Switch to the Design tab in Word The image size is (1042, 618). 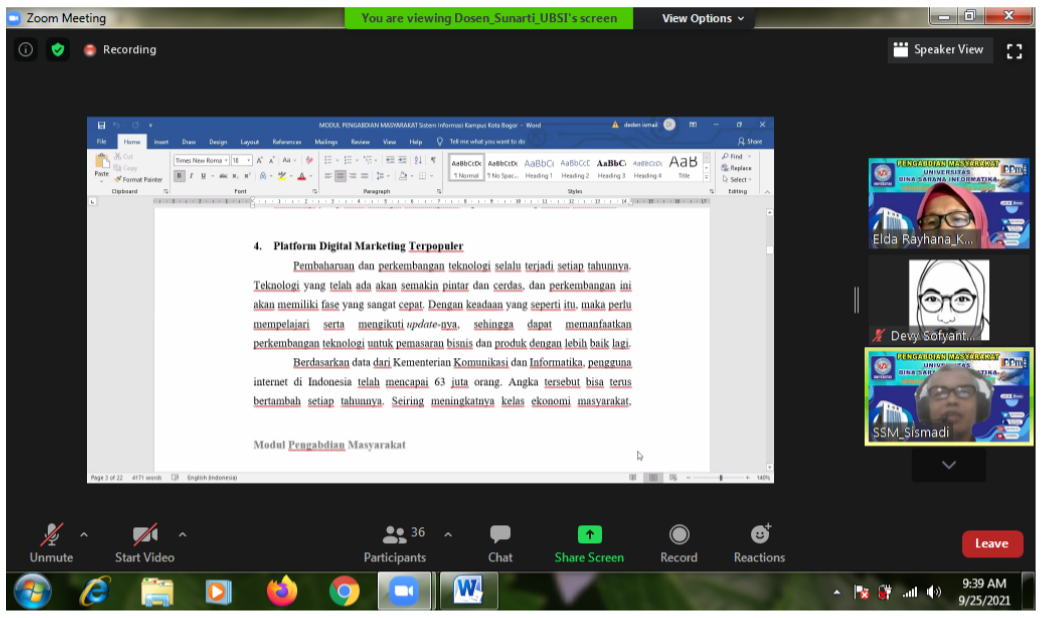pos(218,142)
